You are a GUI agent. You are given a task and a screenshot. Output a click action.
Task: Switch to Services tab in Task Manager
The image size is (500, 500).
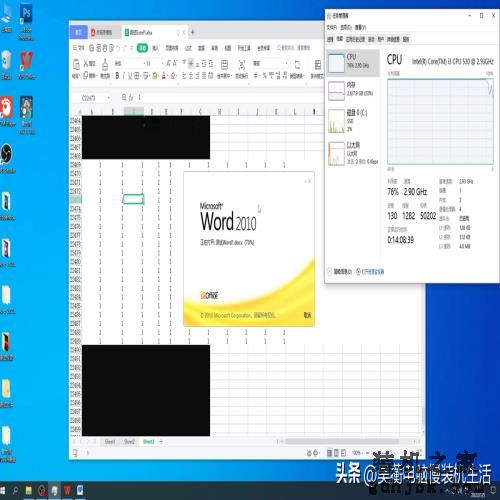pyautogui.click(x=406, y=39)
